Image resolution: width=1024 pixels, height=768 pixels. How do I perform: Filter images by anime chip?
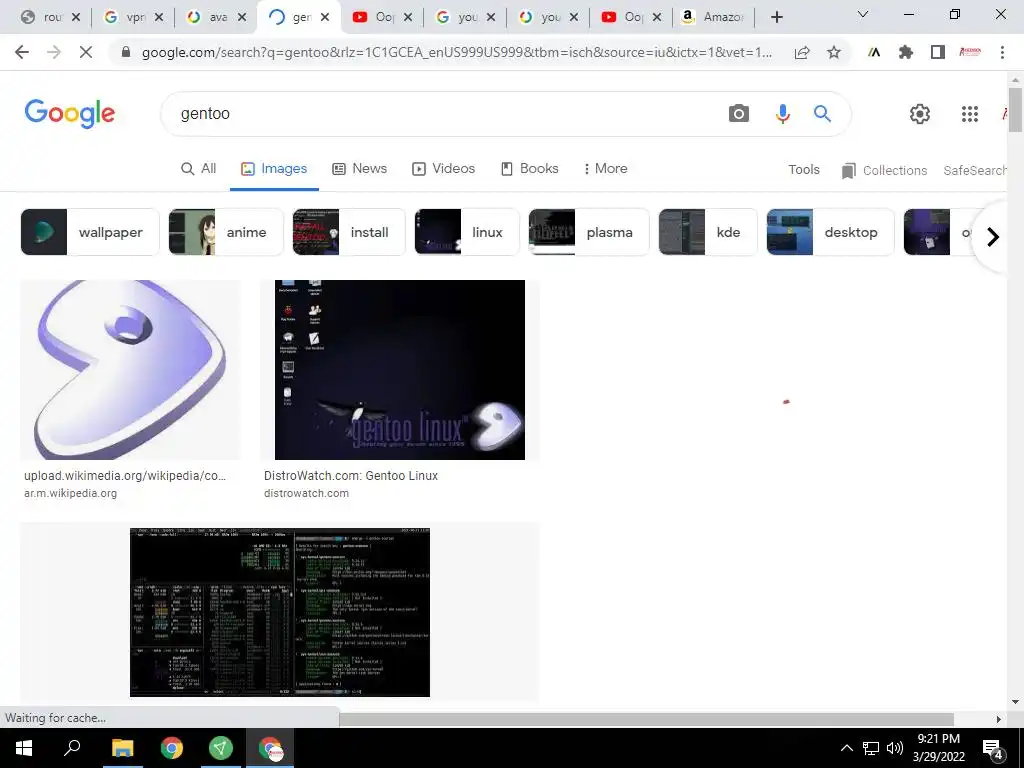(226, 232)
